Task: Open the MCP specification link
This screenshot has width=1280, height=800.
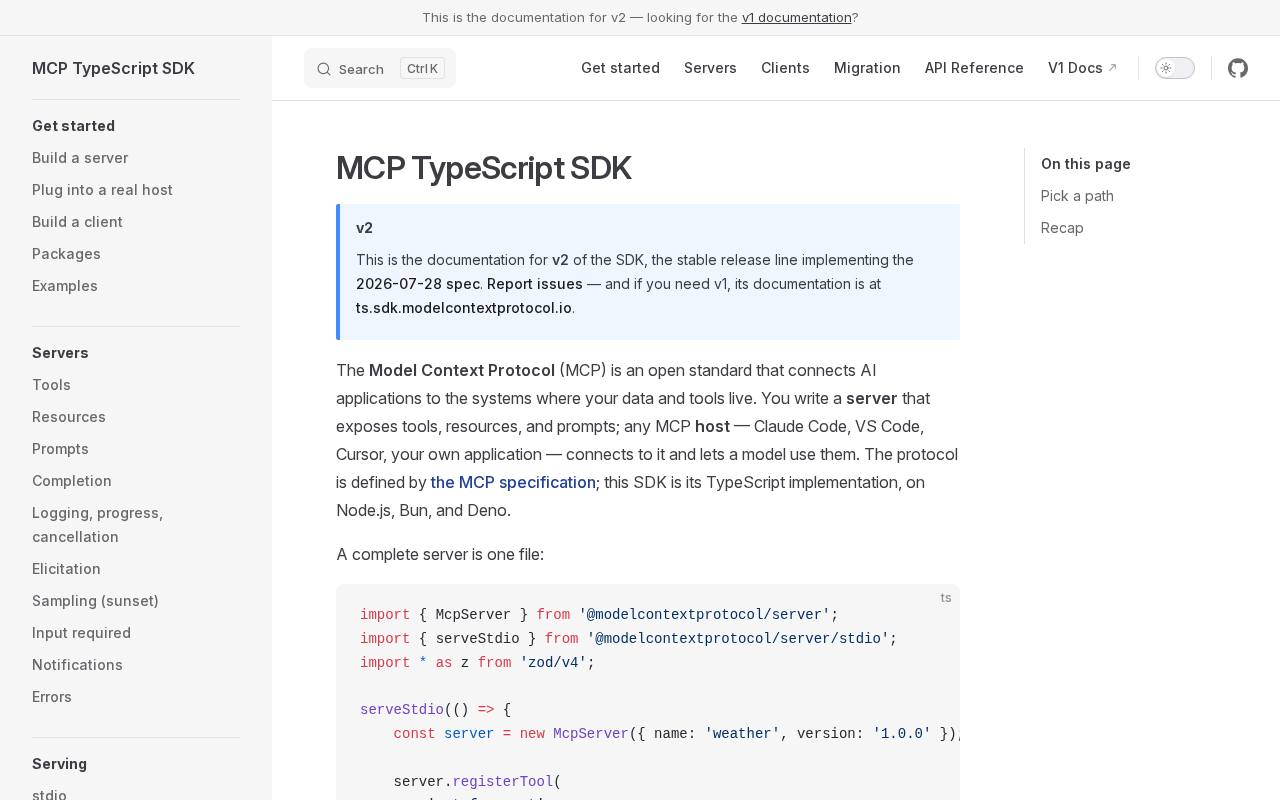Action: (x=513, y=482)
